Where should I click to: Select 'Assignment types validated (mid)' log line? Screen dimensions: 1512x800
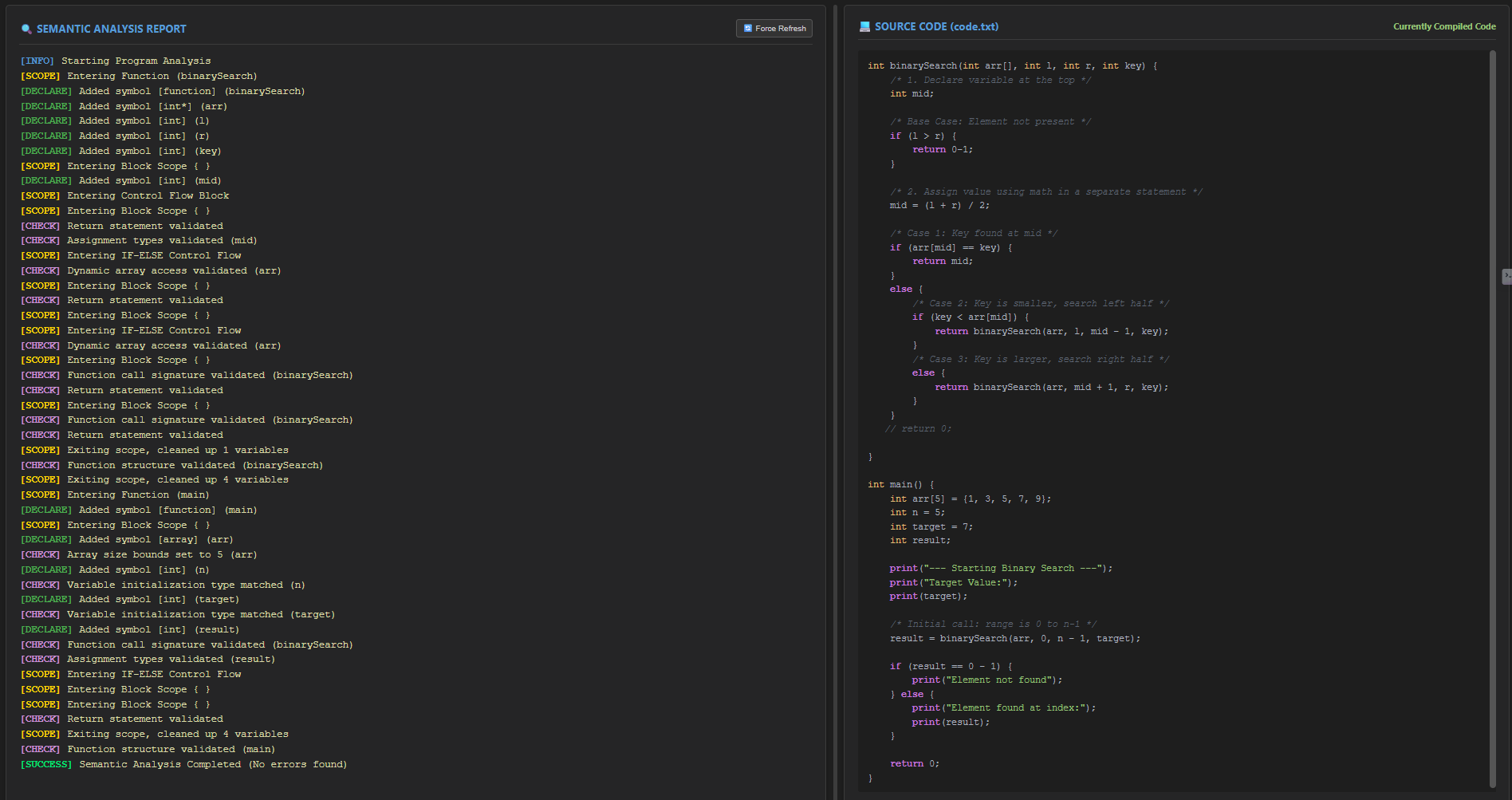tap(139, 240)
